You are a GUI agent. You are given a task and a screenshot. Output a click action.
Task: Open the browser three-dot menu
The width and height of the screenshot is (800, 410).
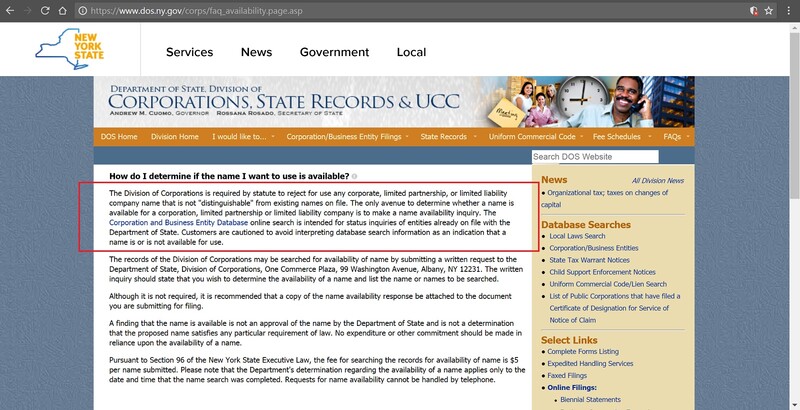[x=788, y=11]
